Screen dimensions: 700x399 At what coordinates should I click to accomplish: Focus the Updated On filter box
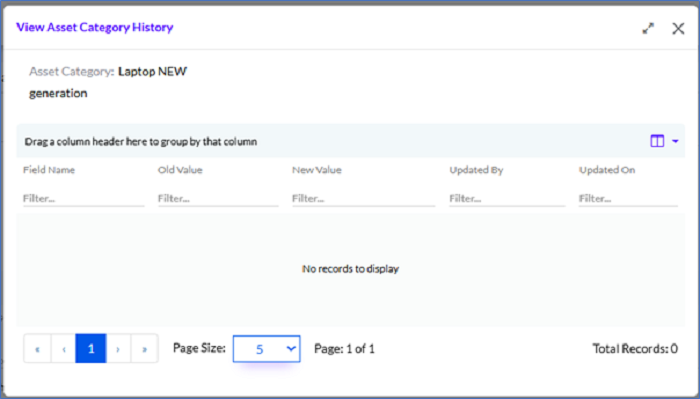point(628,199)
